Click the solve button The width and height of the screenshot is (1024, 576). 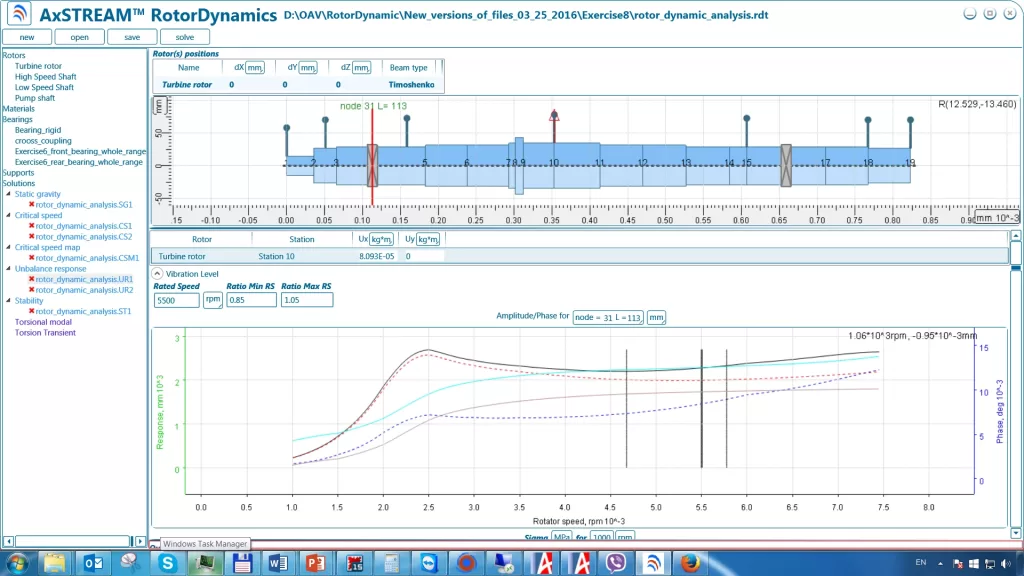[x=185, y=37]
